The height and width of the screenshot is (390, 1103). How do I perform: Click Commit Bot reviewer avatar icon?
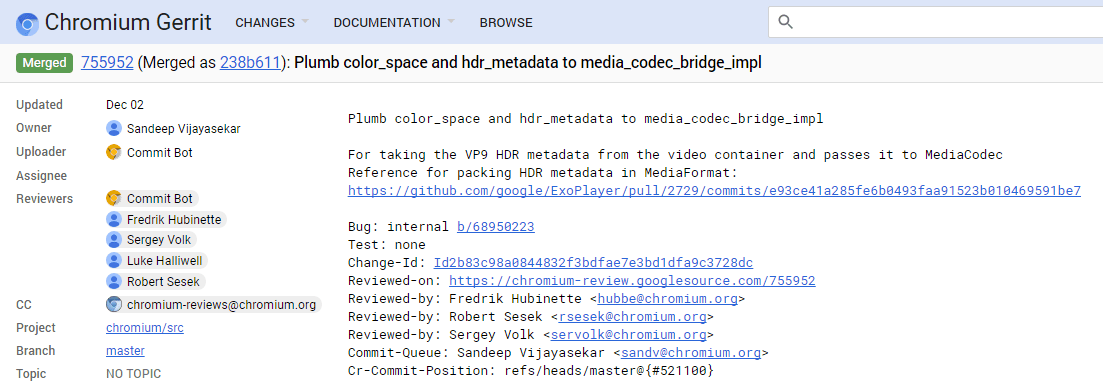[114, 199]
